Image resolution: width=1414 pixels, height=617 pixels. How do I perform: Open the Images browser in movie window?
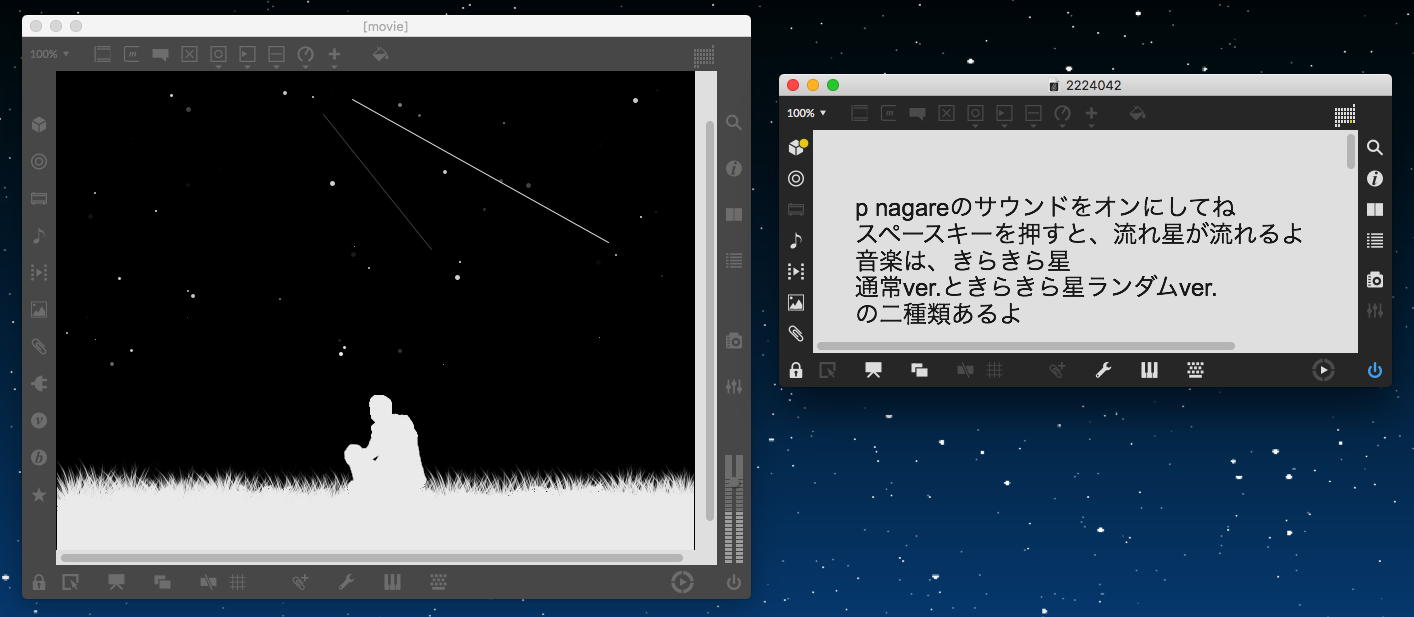[39, 309]
